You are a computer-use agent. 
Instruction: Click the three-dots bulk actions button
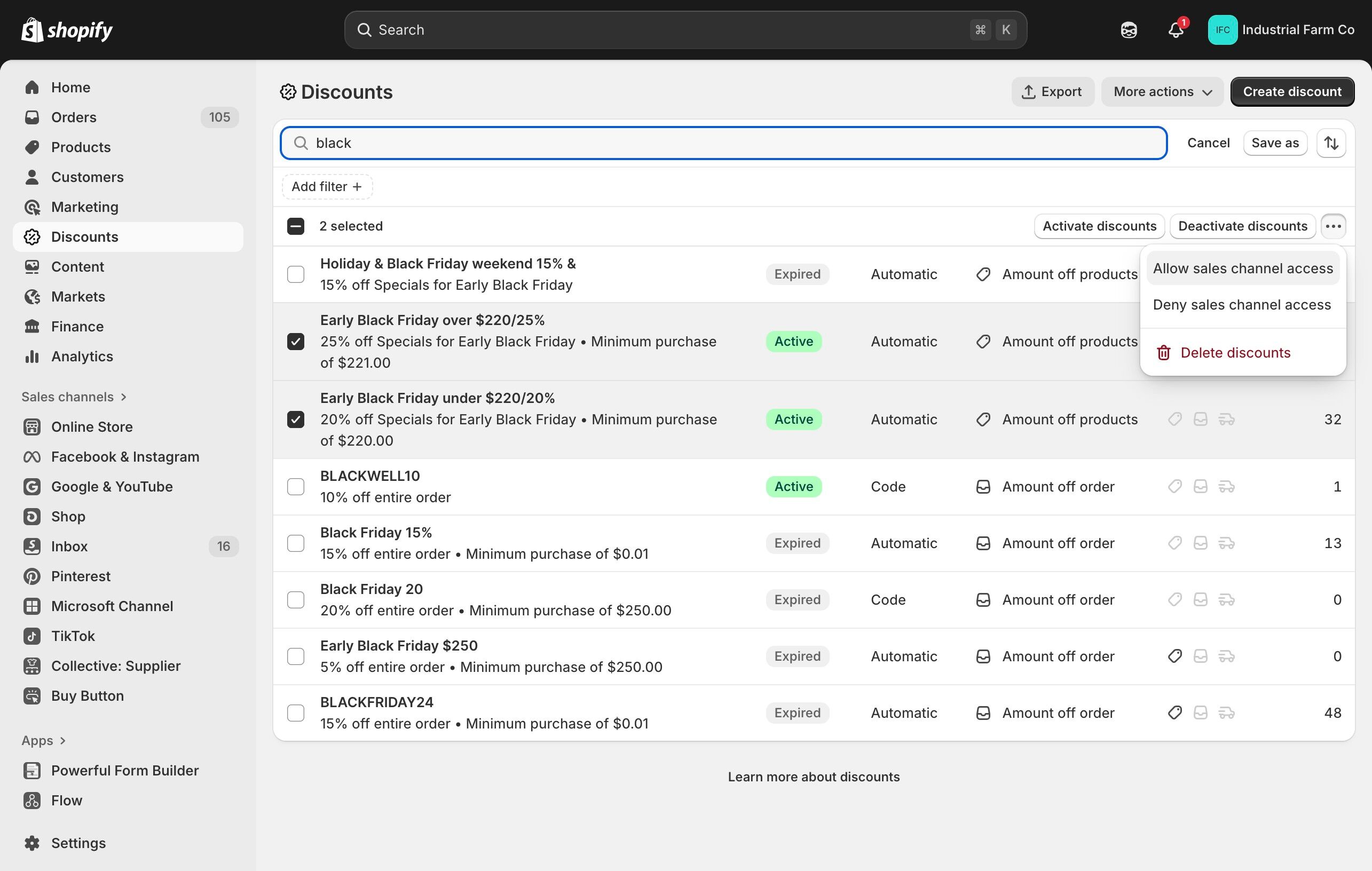click(1332, 226)
